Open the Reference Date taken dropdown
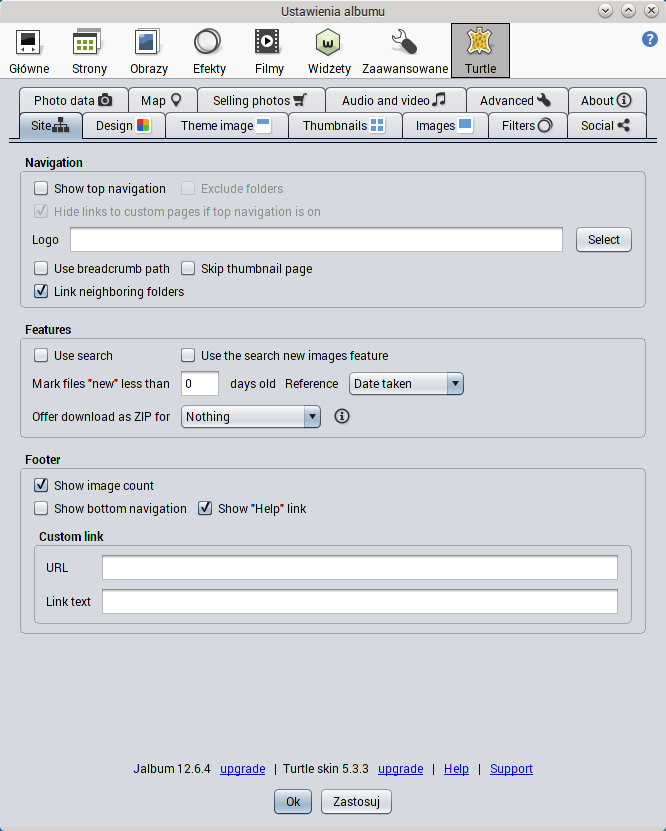Viewport: 666px width, 831px height. tap(406, 384)
